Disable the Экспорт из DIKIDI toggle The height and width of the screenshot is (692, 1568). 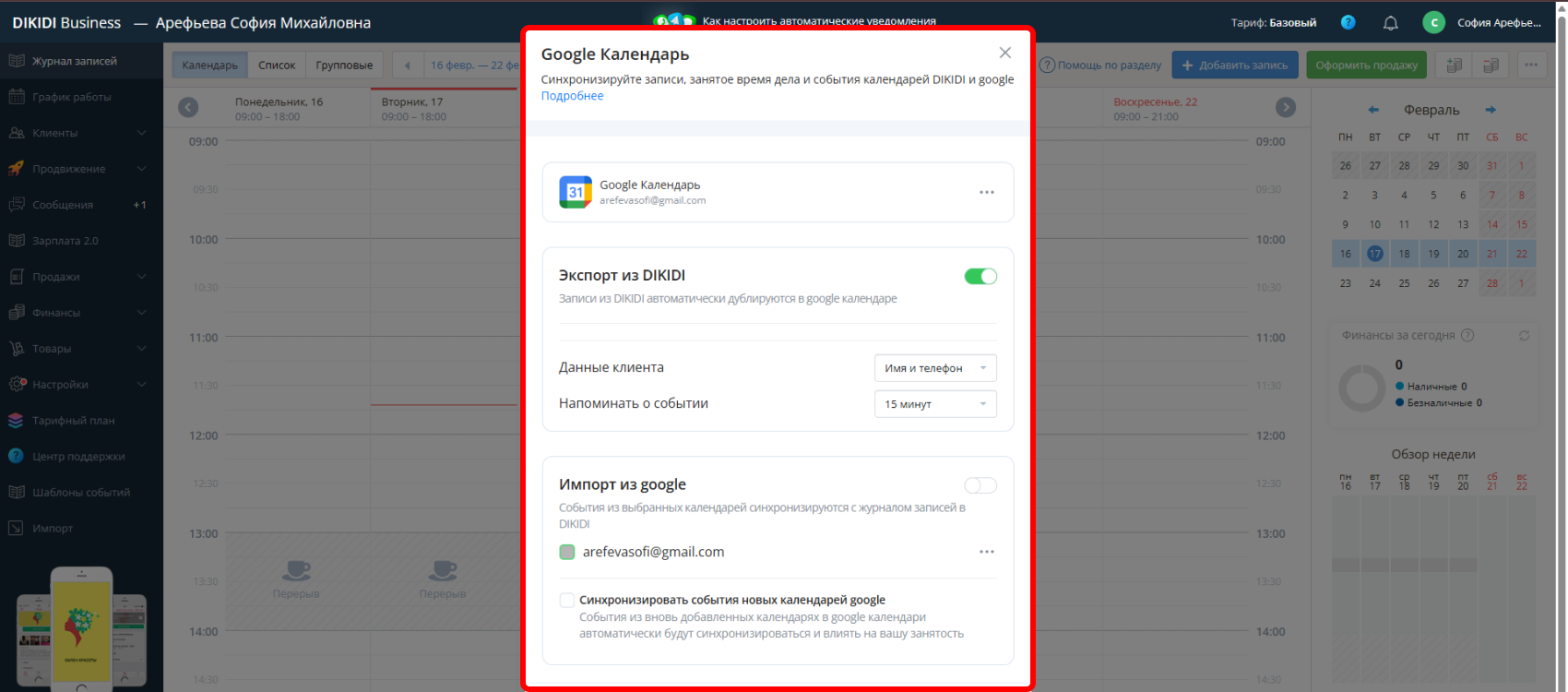click(x=980, y=276)
